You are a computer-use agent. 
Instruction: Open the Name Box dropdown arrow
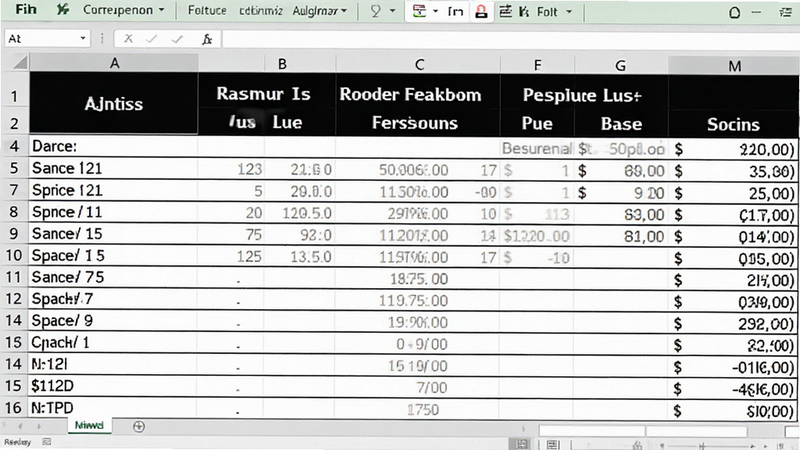(83, 38)
